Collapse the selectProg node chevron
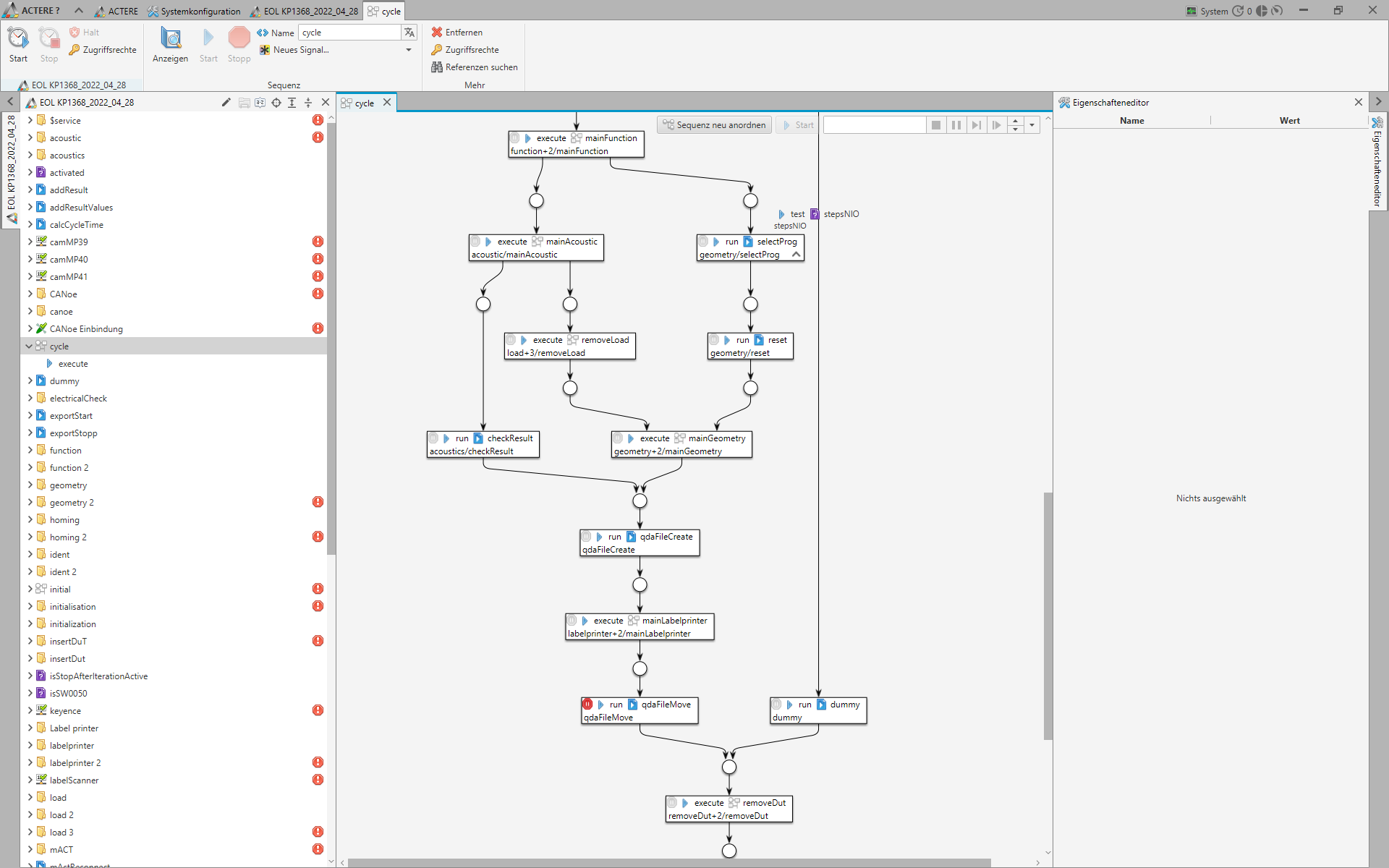Screen dimensions: 1389x868 [x=796, y=254]
